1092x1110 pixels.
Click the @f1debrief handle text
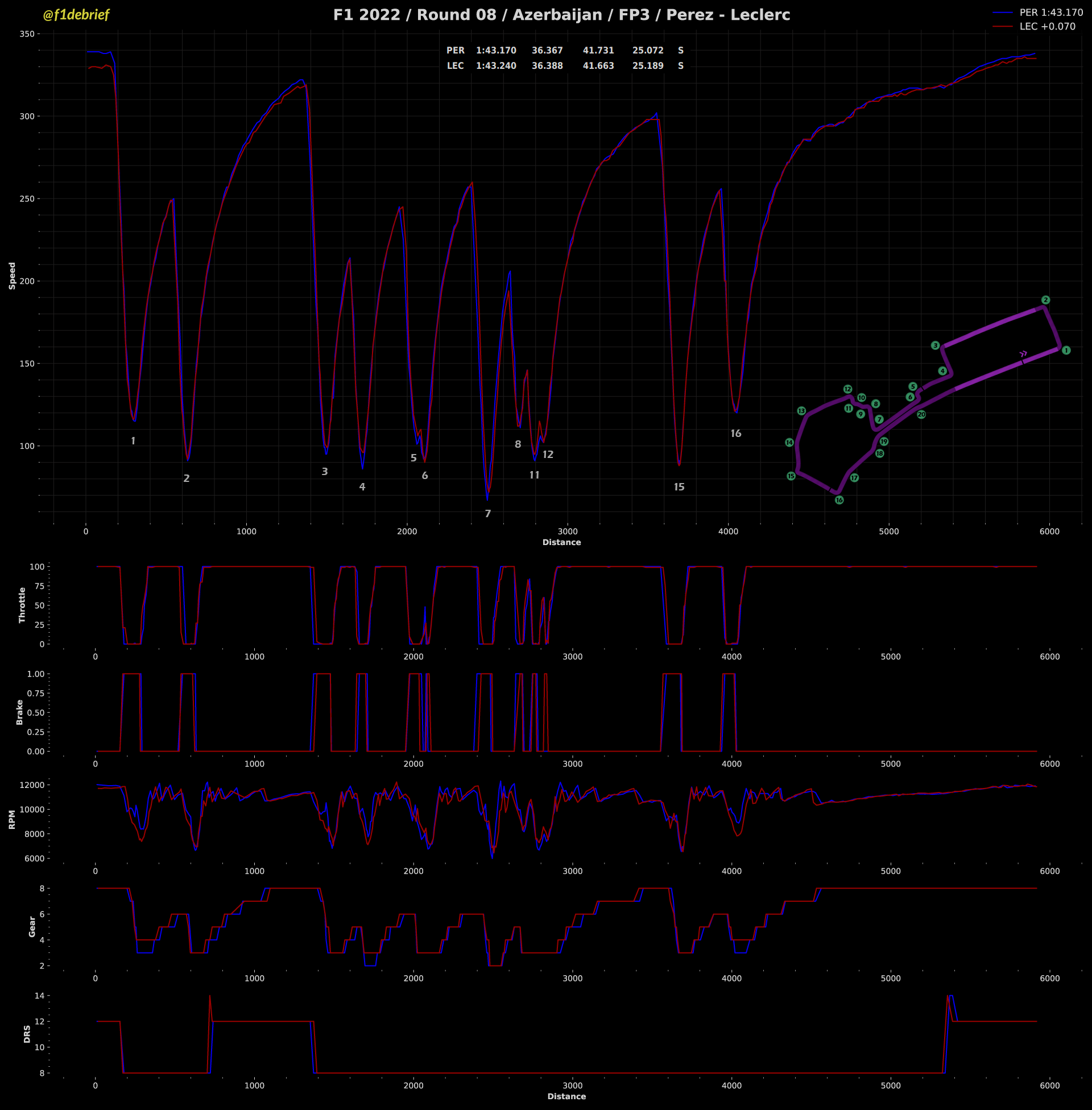pyautogui.click(x=76, y=15)
